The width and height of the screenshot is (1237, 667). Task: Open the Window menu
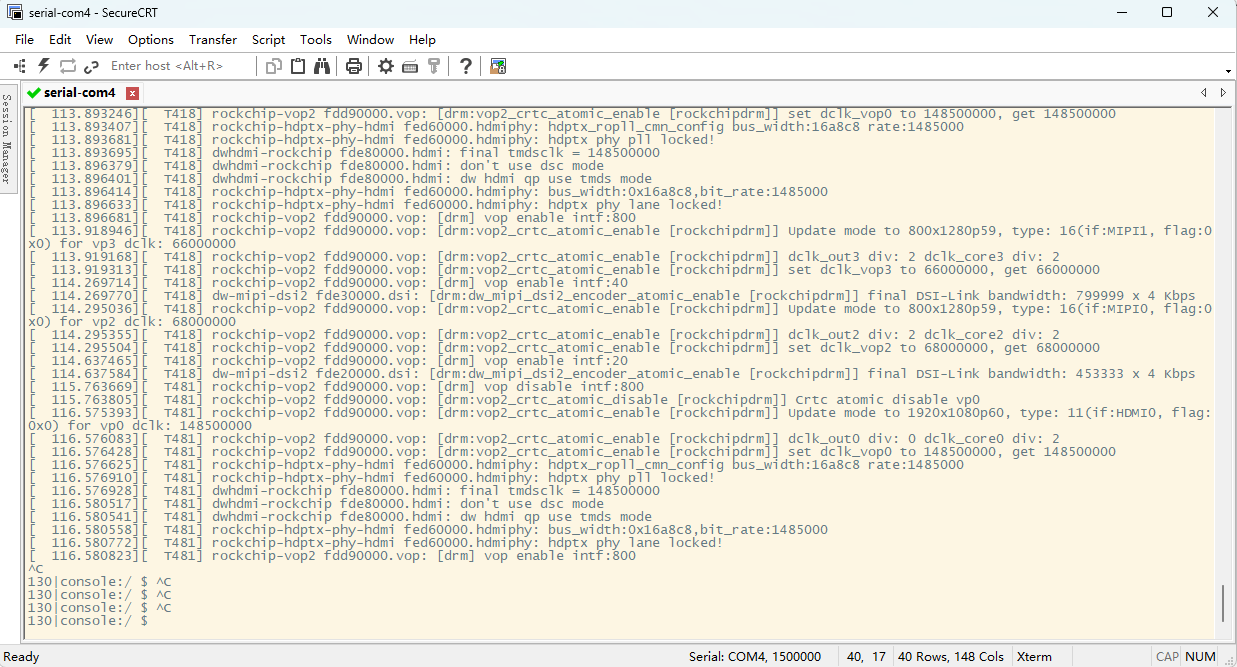[371, 39]
